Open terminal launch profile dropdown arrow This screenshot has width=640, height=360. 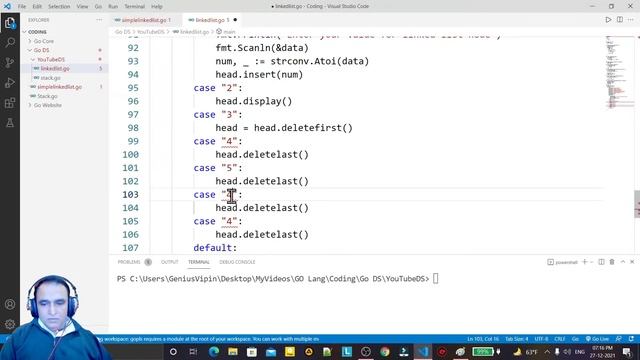point(591,262)
